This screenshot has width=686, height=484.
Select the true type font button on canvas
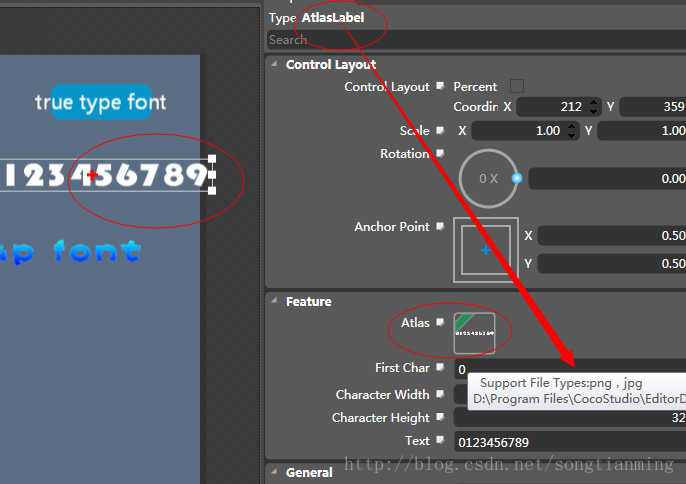[x=101, y=102]
